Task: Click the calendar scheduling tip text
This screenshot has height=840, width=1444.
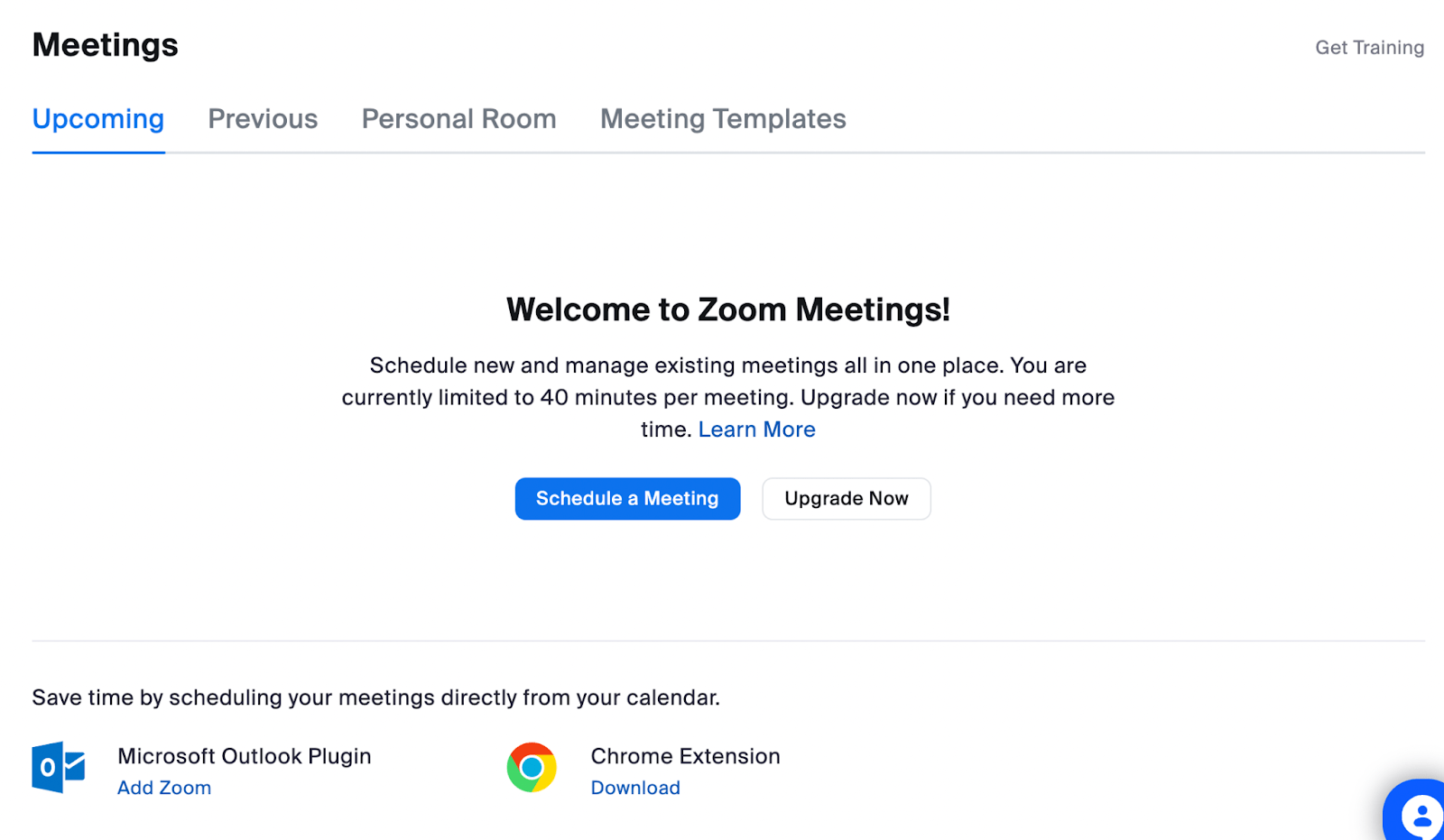Action: (x=376, y=697)
